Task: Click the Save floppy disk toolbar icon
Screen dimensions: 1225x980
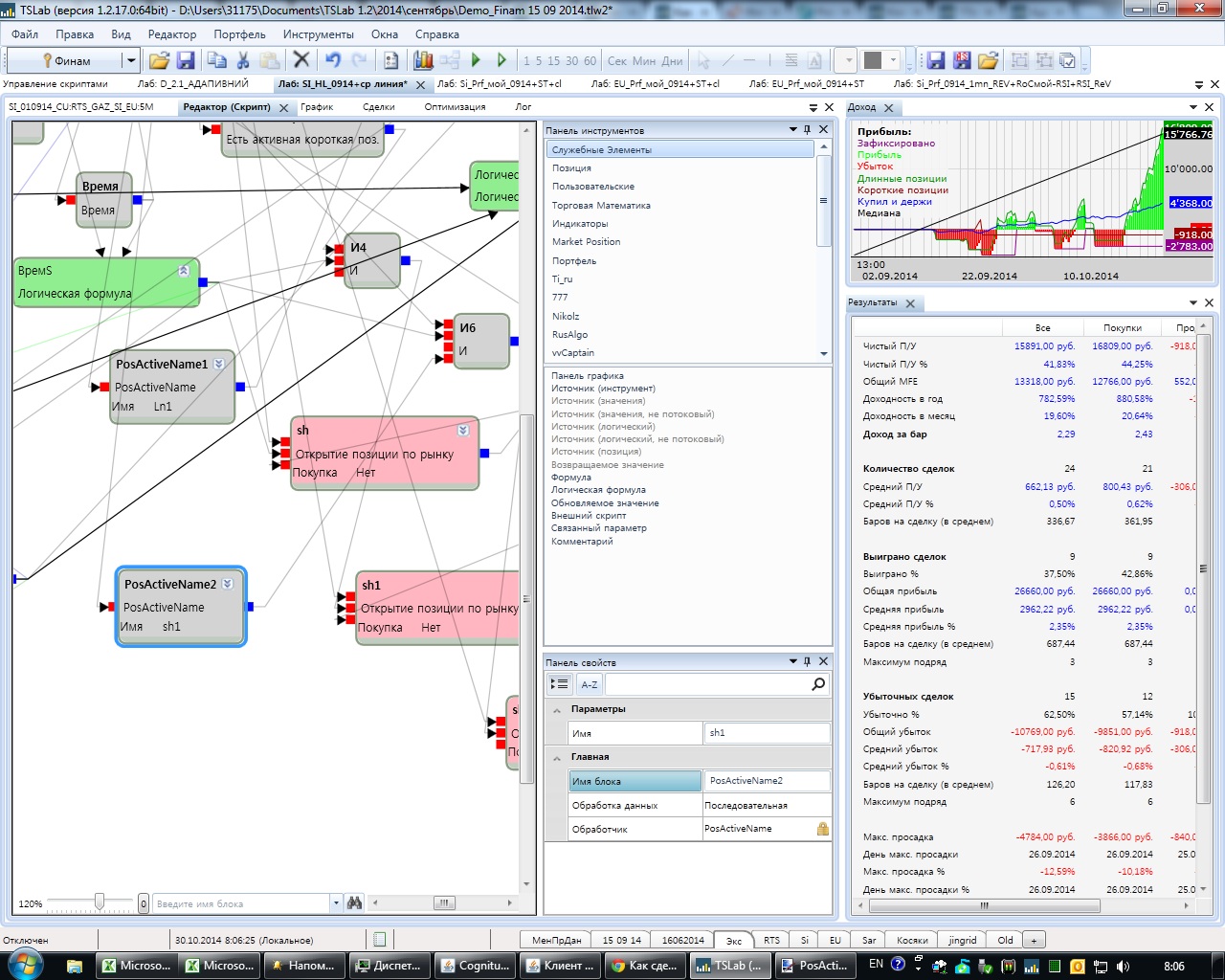Action: tap(186, 60)
